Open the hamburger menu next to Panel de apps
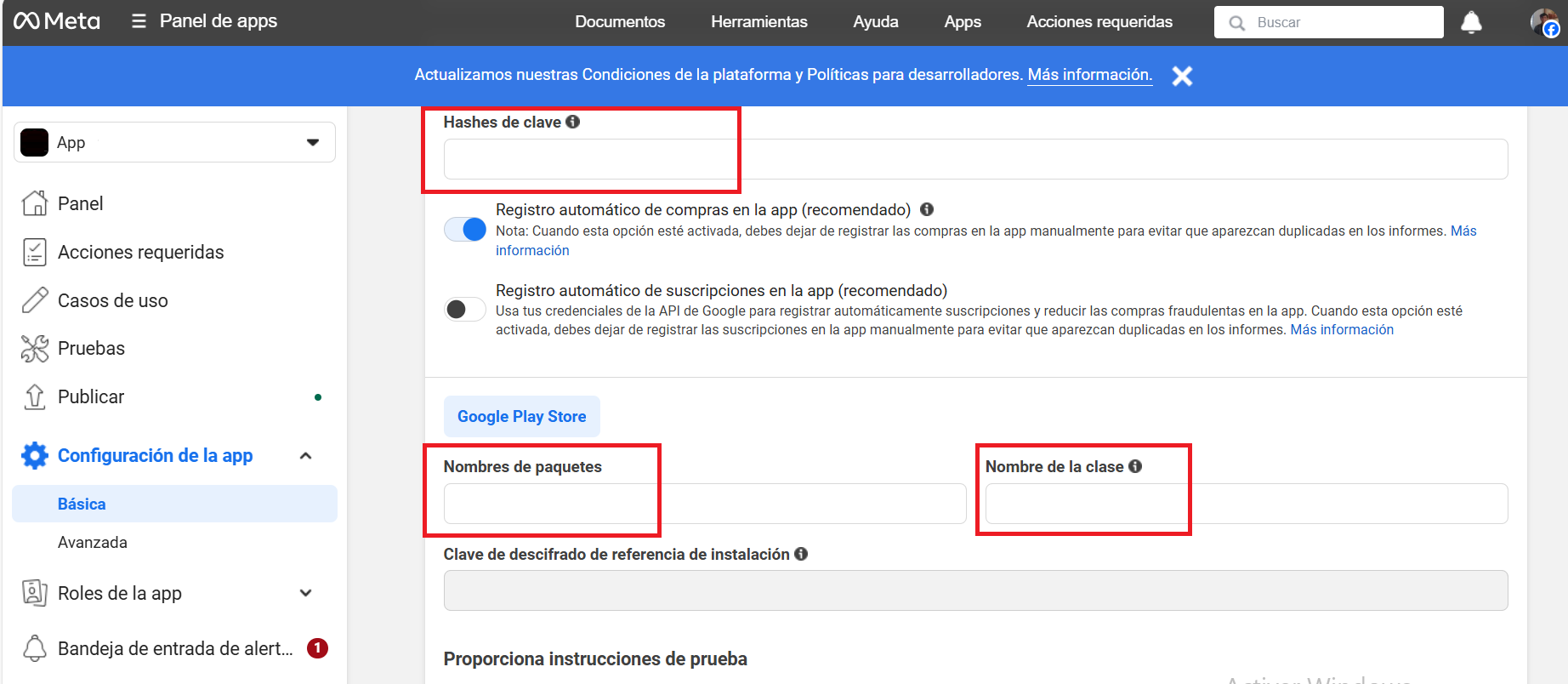 (x=139, y=21)
